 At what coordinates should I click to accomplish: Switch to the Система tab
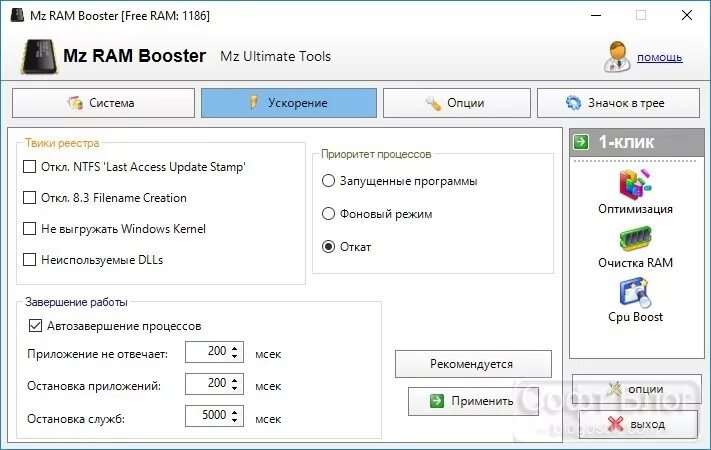pos(103,103)
